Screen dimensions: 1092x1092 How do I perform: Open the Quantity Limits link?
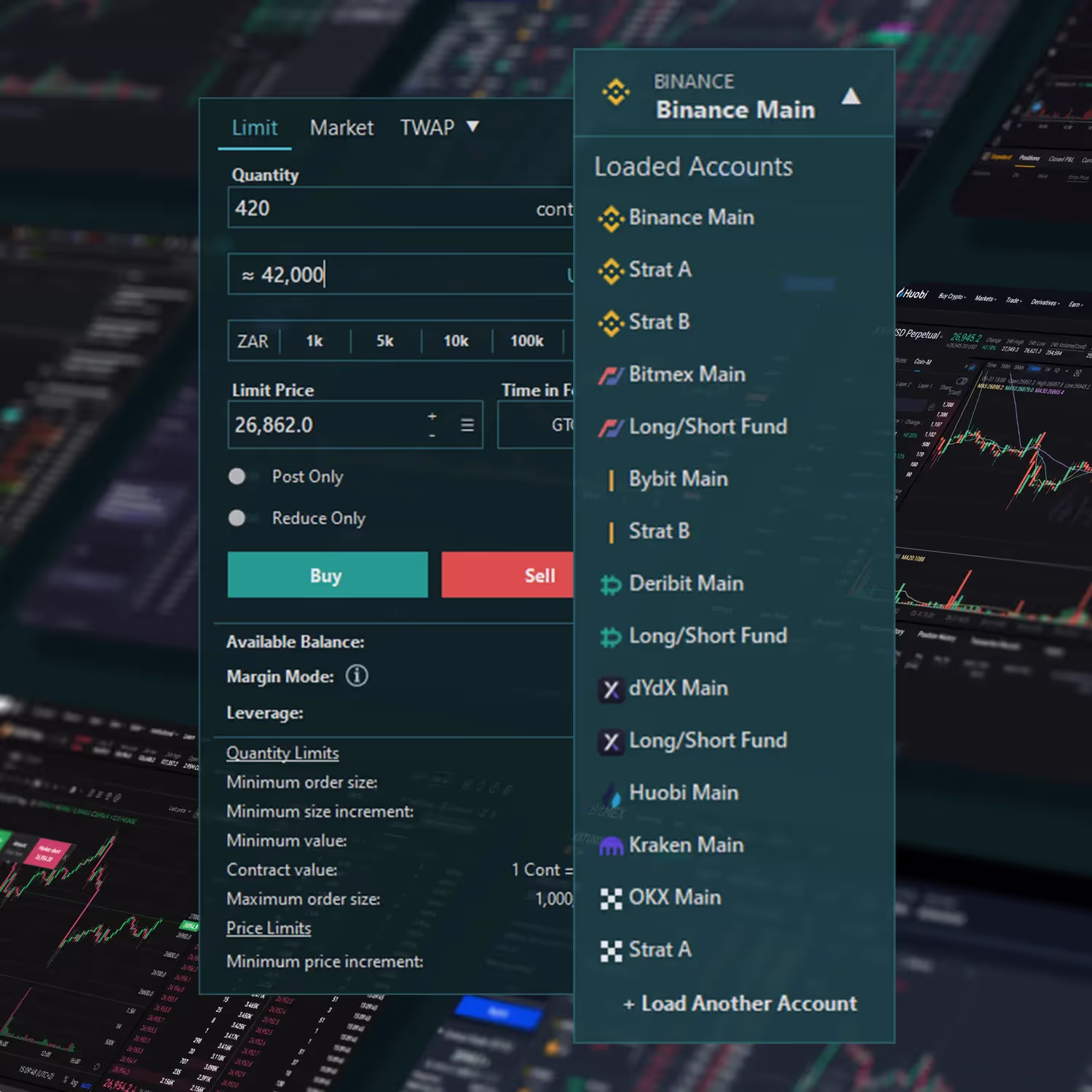pos(282,753)
